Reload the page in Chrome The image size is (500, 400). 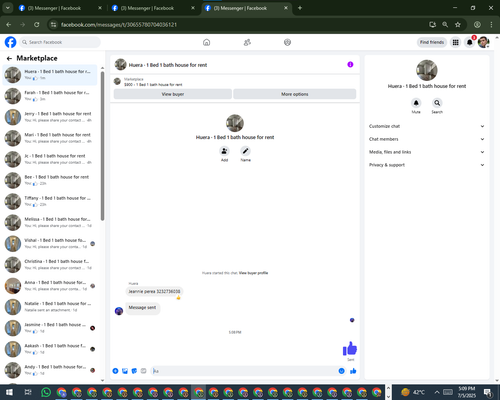coord(37,24)
